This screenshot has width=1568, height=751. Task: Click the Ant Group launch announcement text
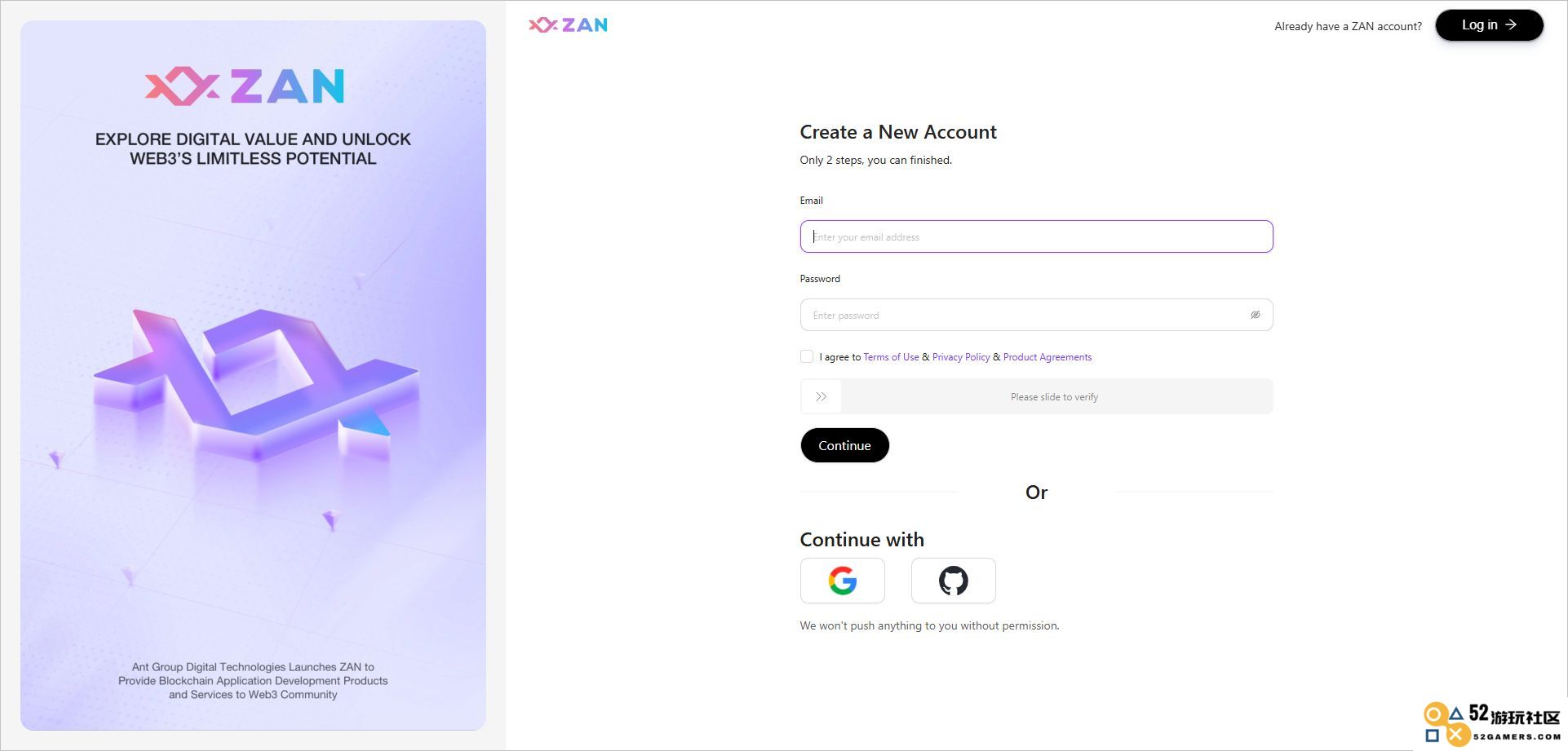pos(253,681)
